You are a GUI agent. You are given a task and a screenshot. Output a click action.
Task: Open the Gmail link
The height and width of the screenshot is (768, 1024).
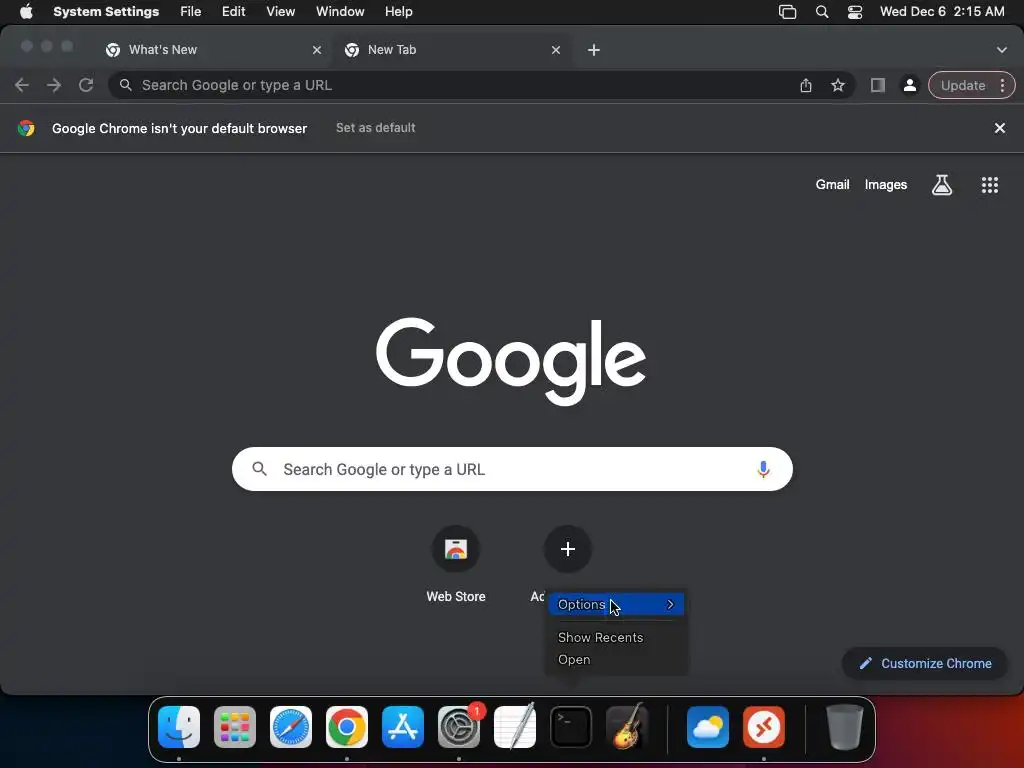tap(832, 185)
